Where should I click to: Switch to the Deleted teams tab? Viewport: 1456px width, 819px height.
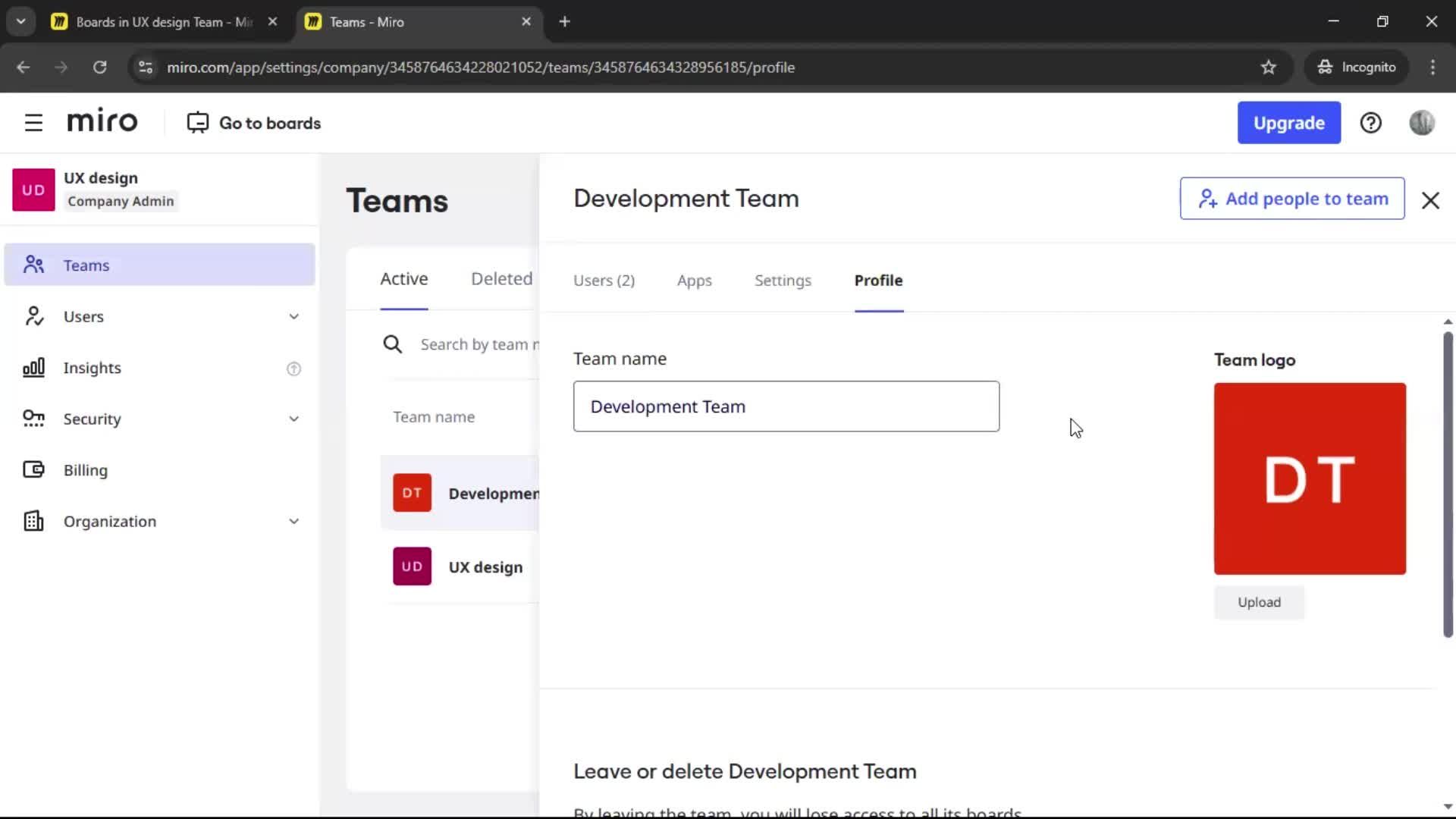(x=502, y=279)
